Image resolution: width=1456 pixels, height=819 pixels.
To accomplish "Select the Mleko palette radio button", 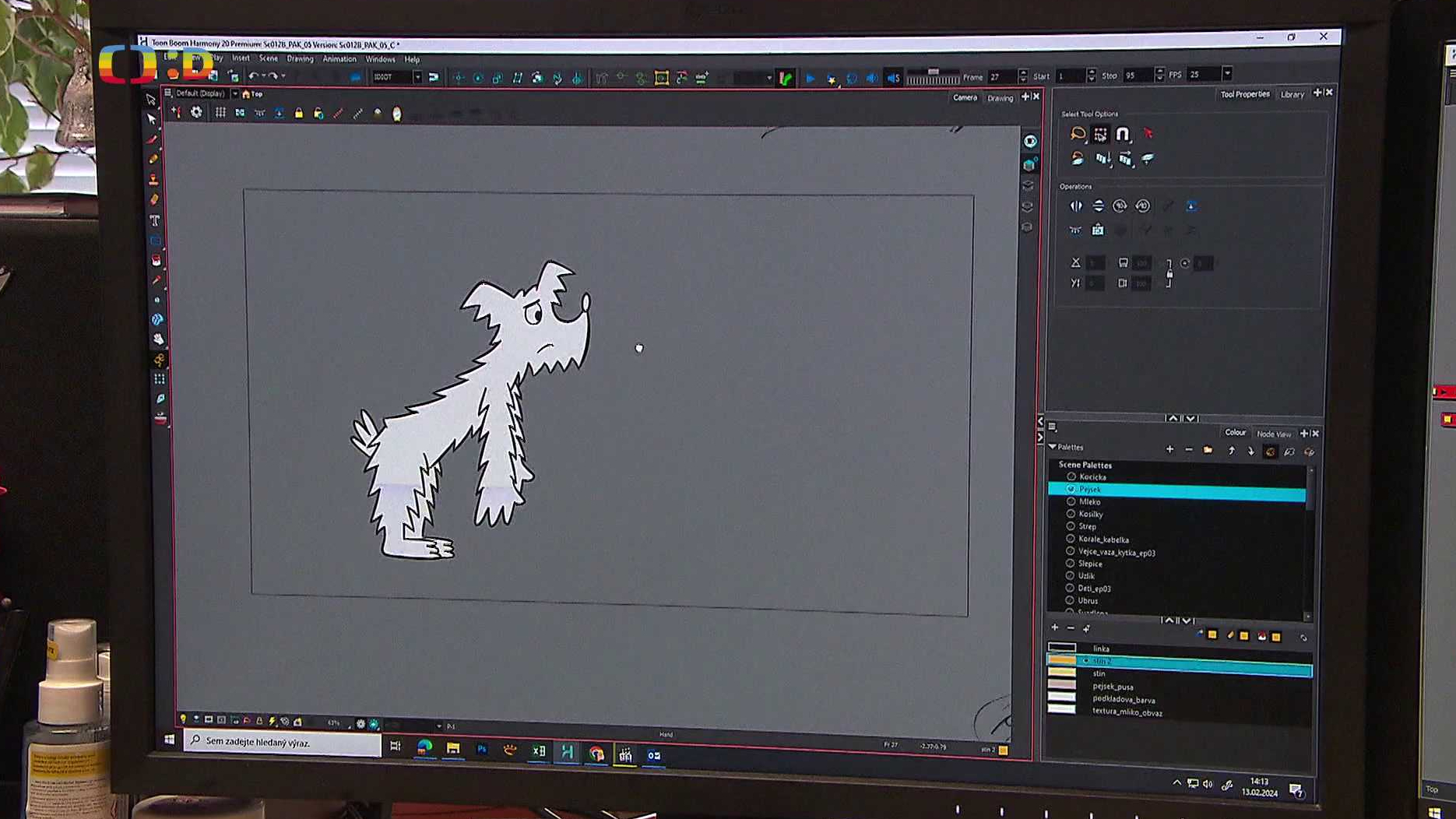I will click(1071, 501).
